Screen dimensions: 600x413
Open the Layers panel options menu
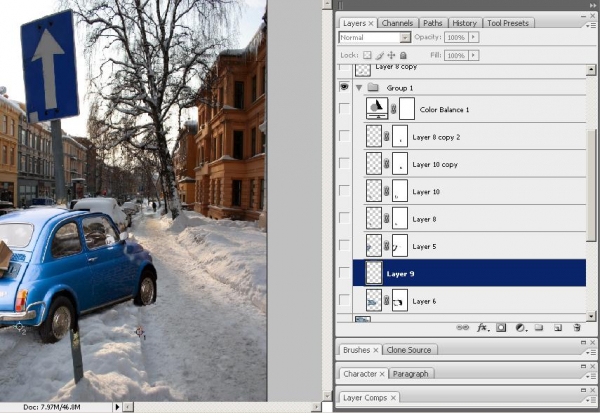pyautogui.click(x=590, y=25)
